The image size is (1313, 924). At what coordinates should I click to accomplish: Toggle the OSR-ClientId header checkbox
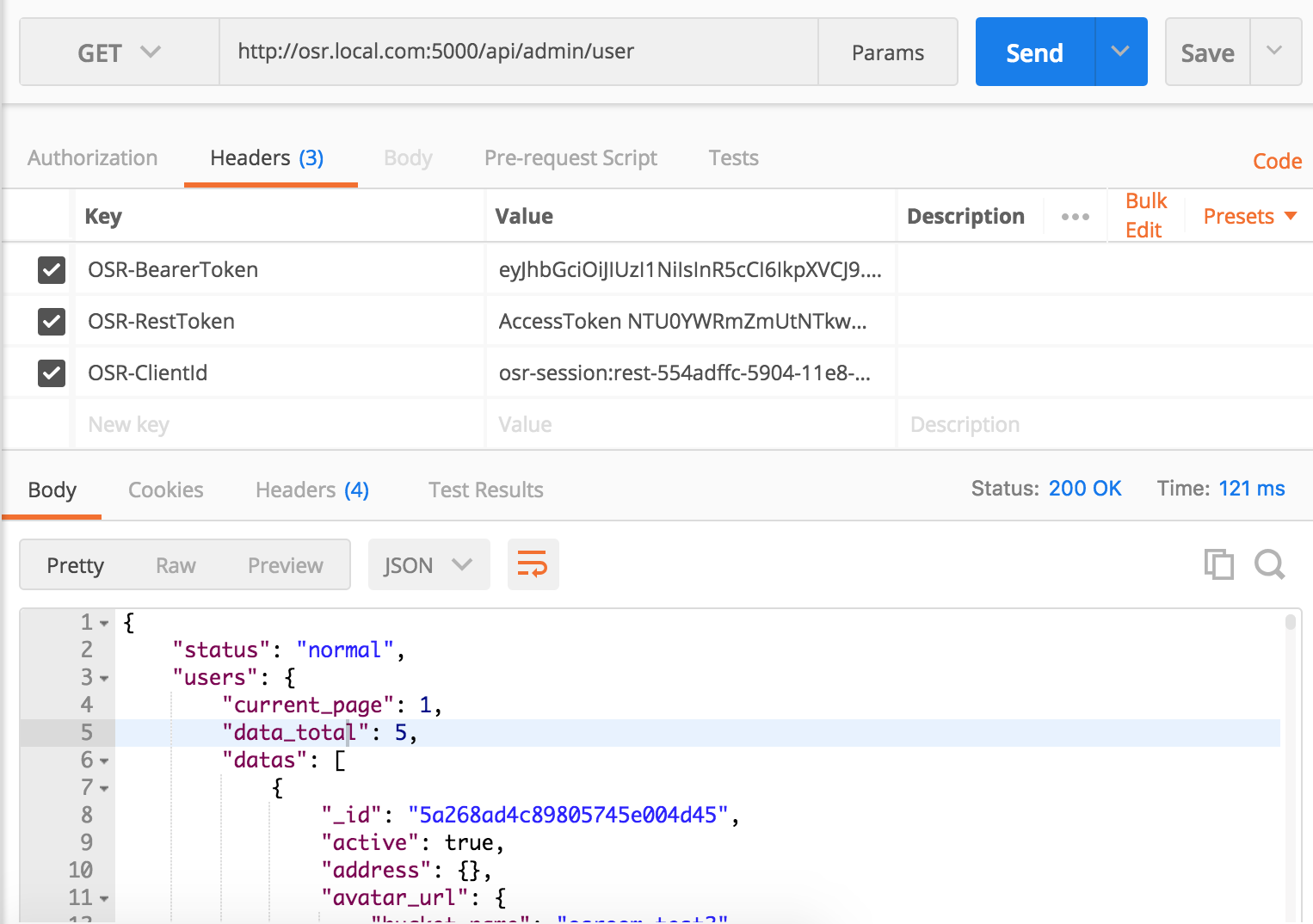(x=52, y=373)
